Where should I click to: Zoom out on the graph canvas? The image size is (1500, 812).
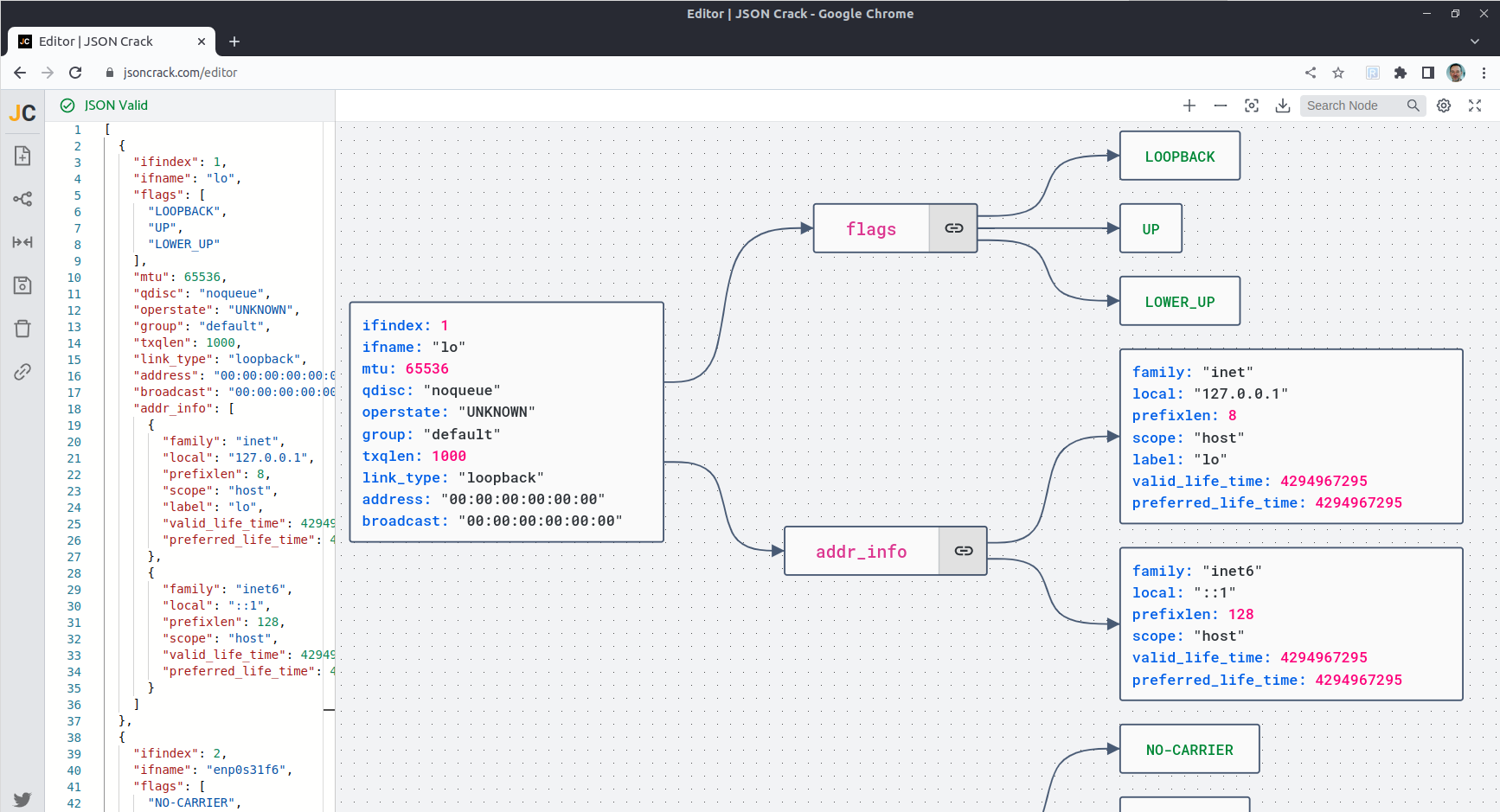pos(1221,105)
